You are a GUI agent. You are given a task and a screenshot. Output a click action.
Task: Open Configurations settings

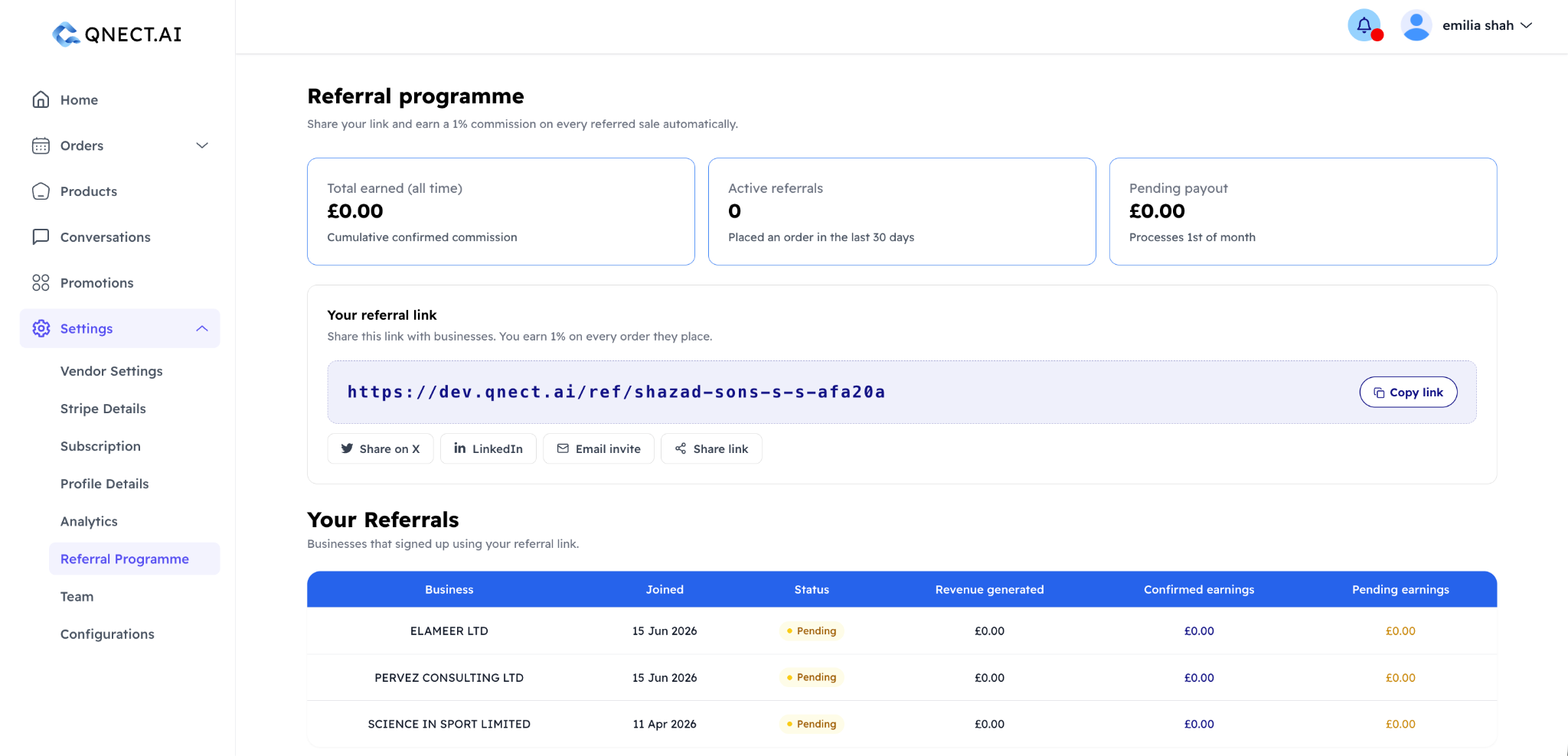click(x=107, y=634)
